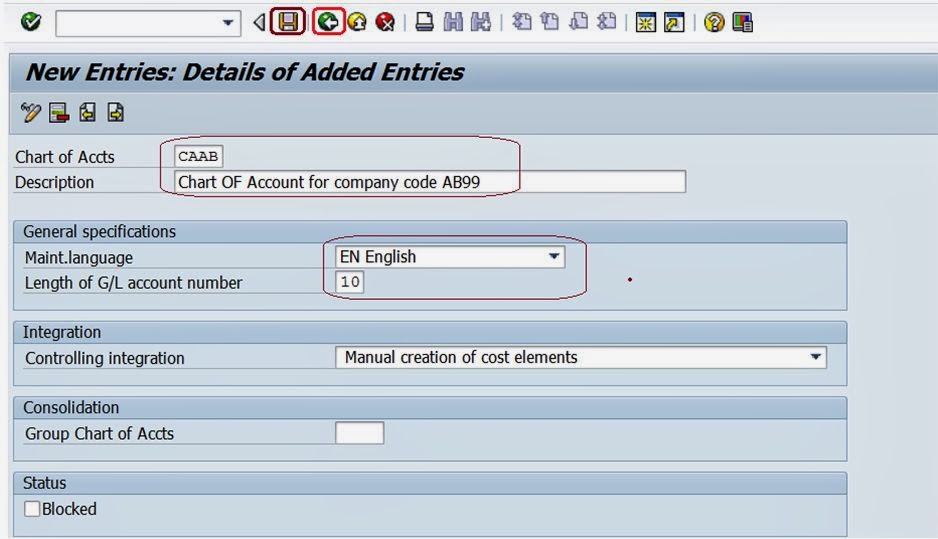Cancel using the red X icon
938x539 pixels.
pyautogui.click(x=385, y=22)
